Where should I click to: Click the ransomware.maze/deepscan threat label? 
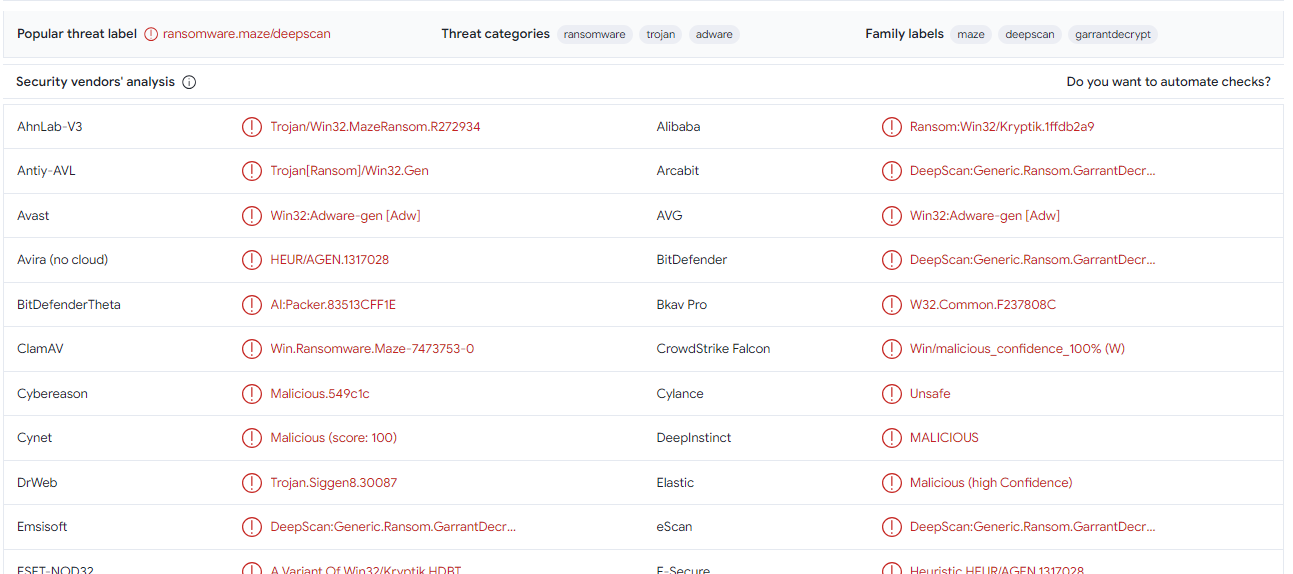pos(247,34)
